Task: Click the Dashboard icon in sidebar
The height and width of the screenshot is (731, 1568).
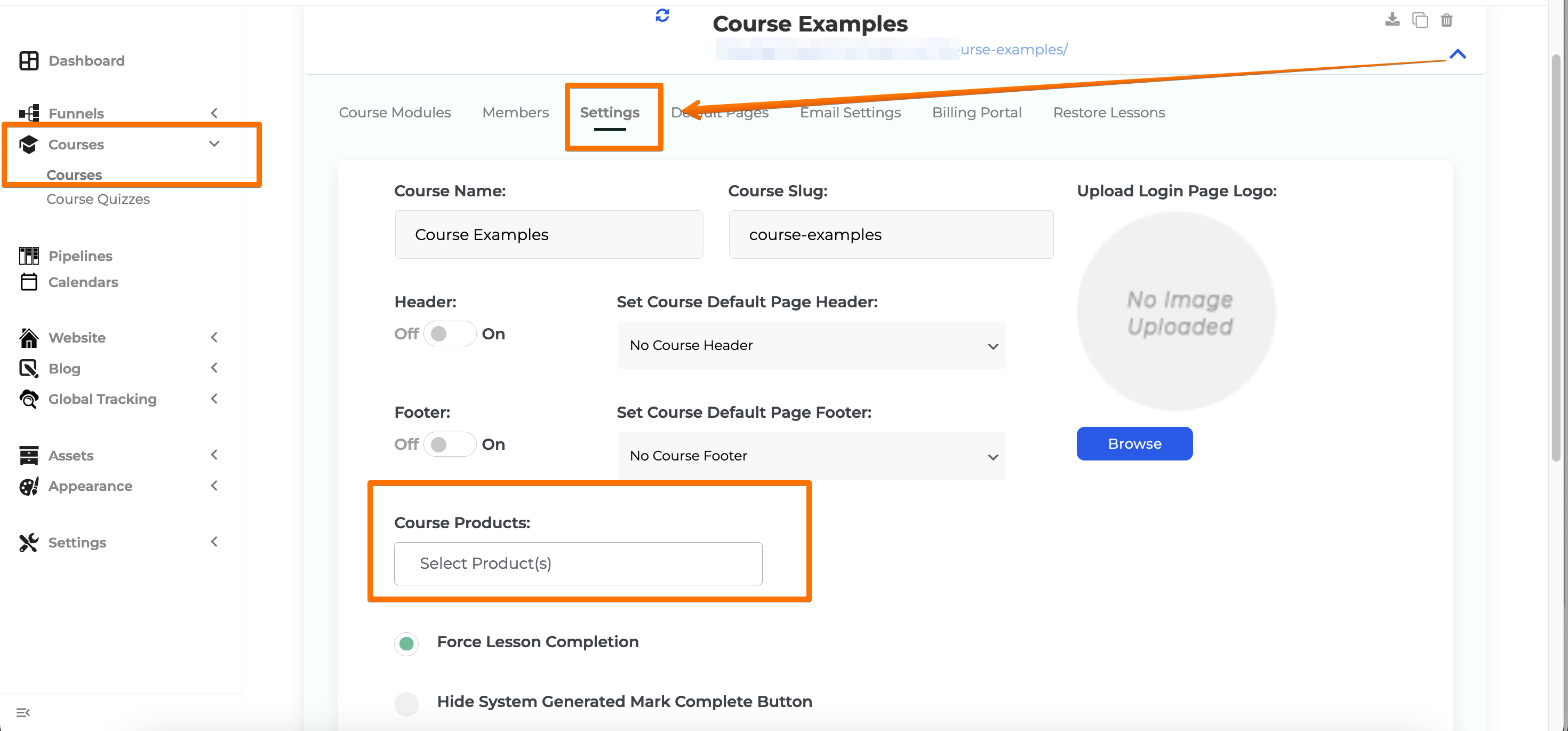Action: (29, 60)
